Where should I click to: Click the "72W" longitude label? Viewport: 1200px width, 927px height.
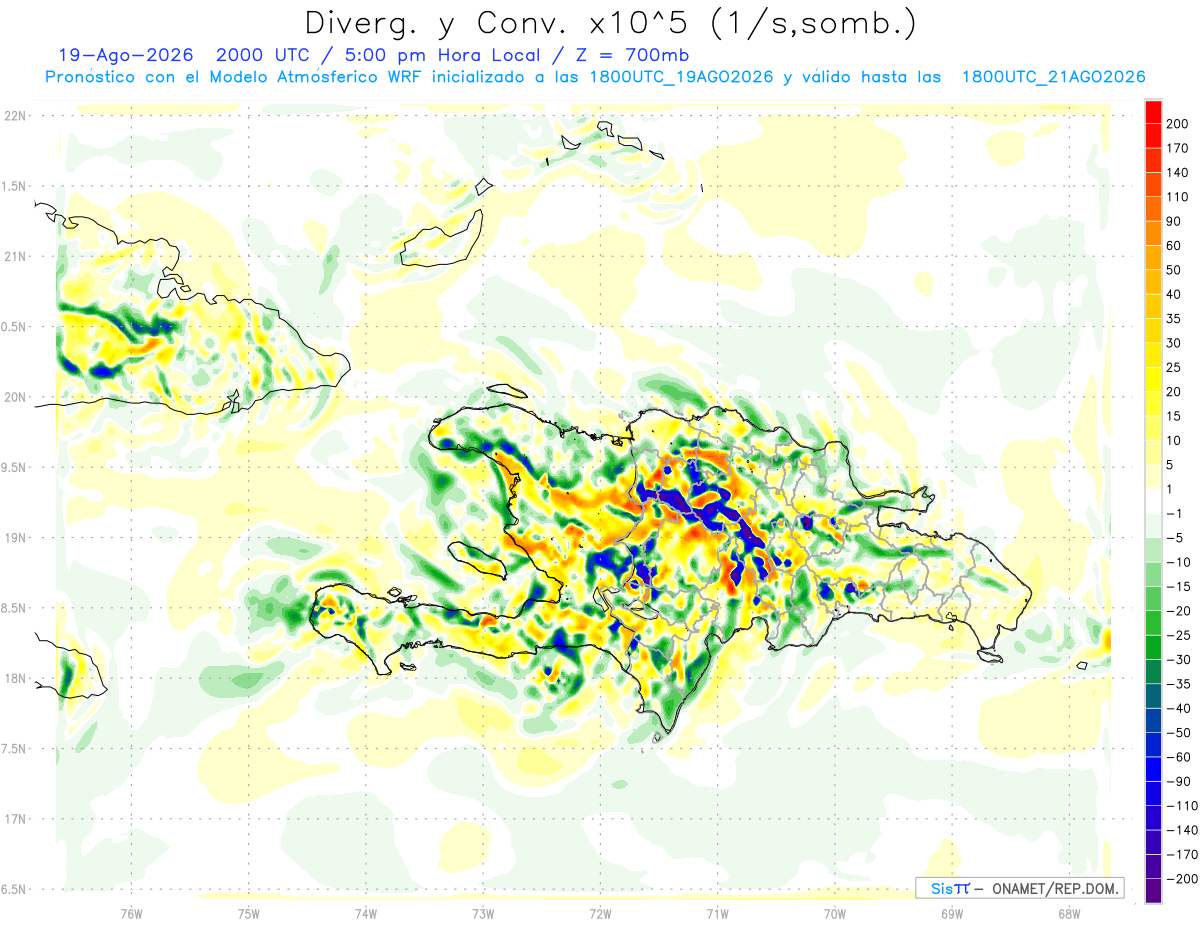pos(600,913)
